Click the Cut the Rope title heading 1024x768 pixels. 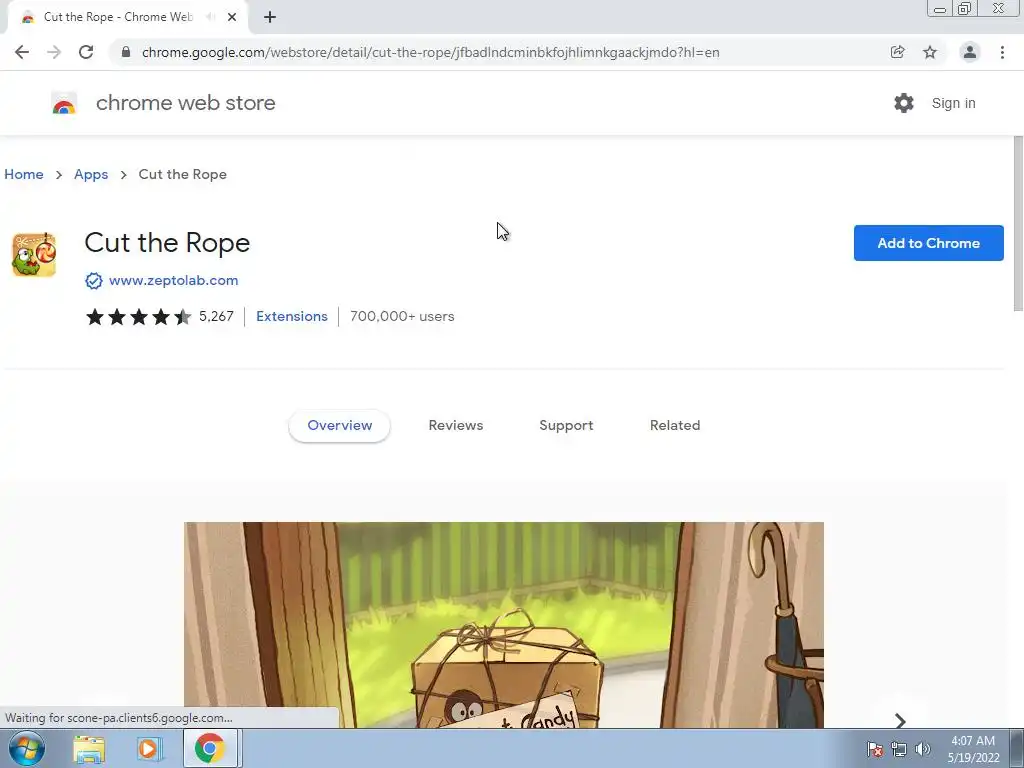(167, 243)
